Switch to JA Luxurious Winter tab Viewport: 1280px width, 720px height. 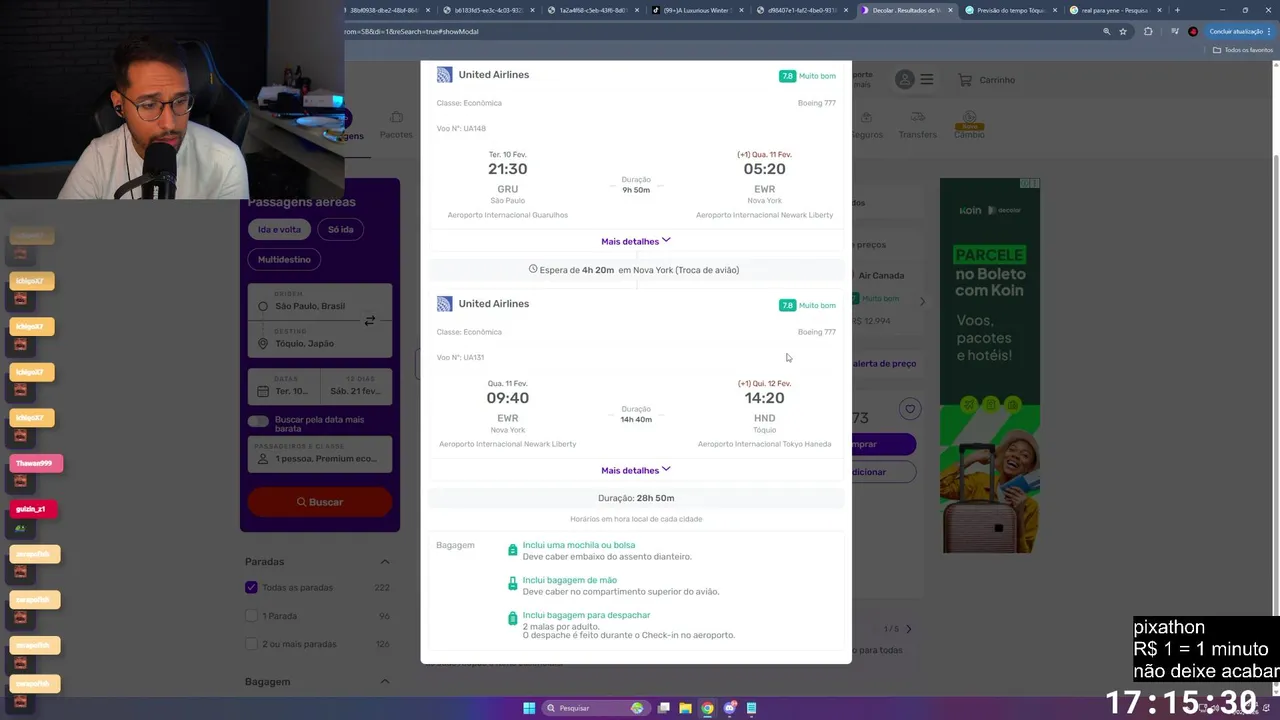[696, 10]
